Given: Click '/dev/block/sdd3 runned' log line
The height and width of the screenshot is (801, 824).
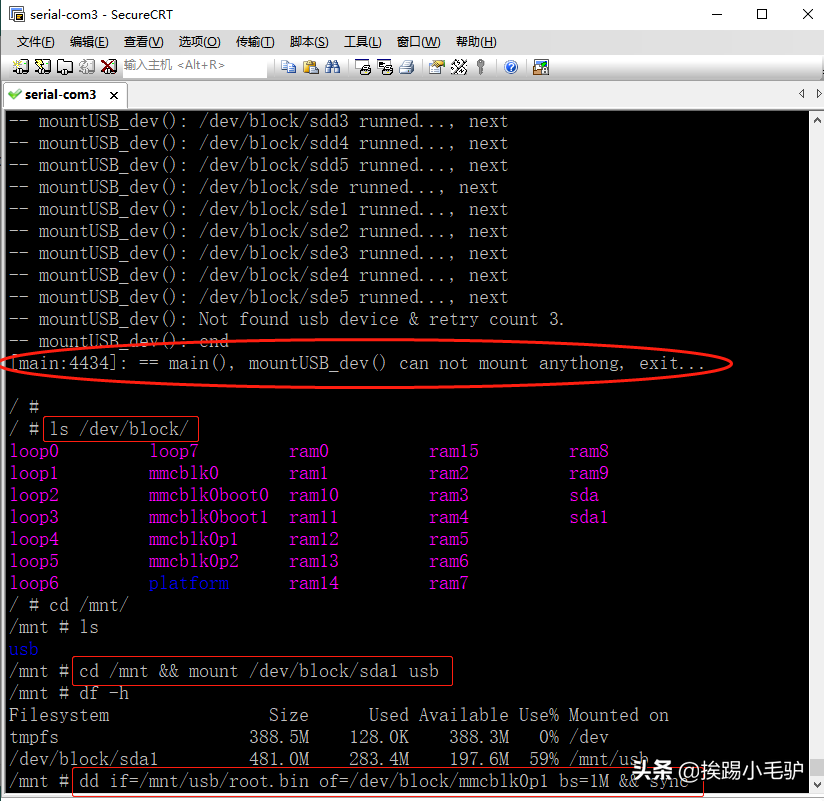Looking at the screenshot, I should click(x=259, y=121).
